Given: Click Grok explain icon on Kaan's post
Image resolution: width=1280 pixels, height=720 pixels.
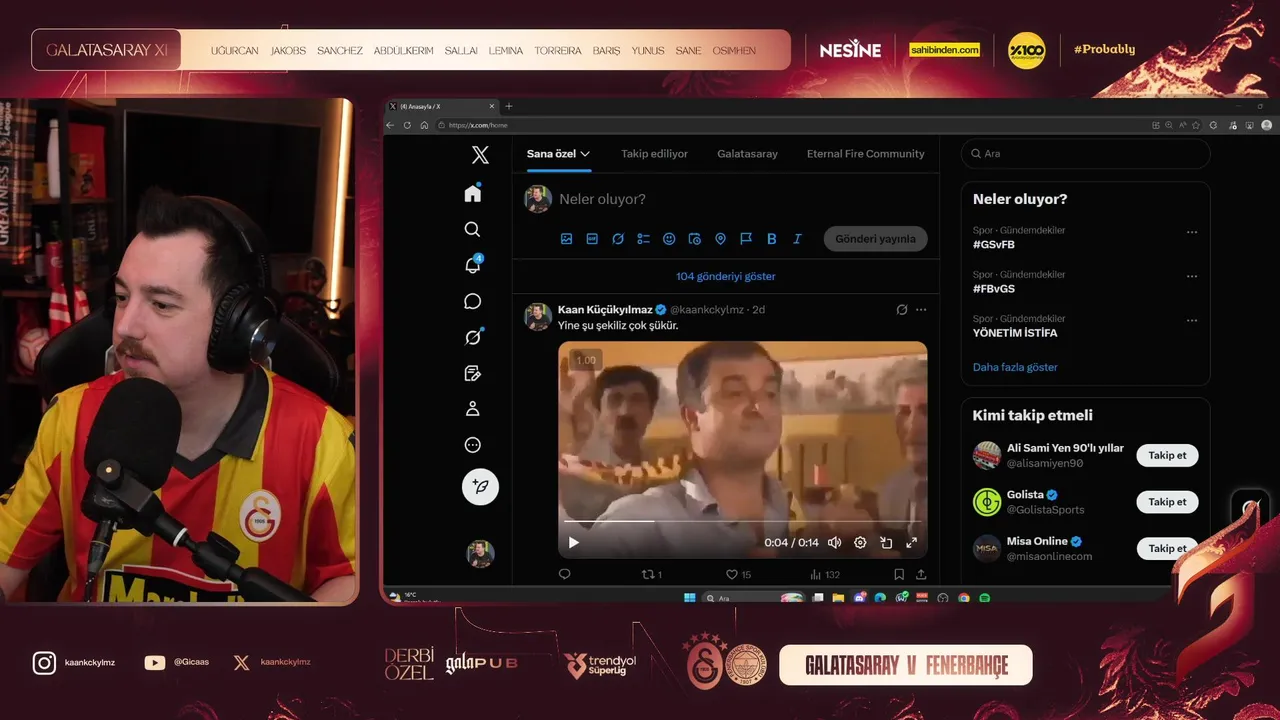Looking at the screenshot, I should tap(902, 310).
